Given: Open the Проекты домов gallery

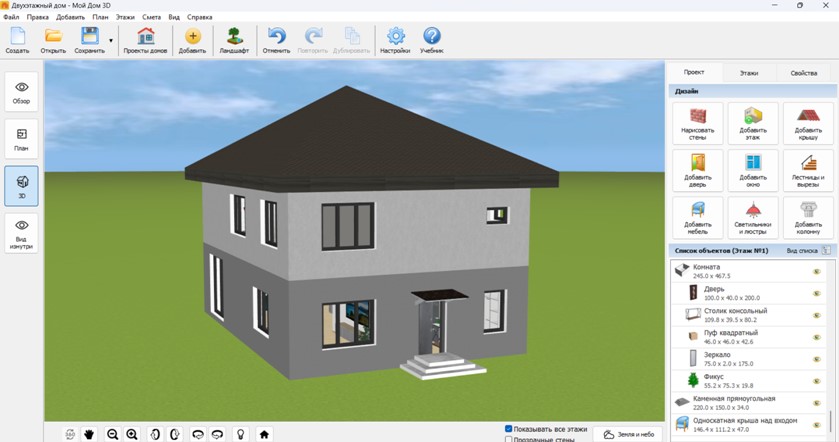Looking at the screenshot, I should tap(145, 40).
